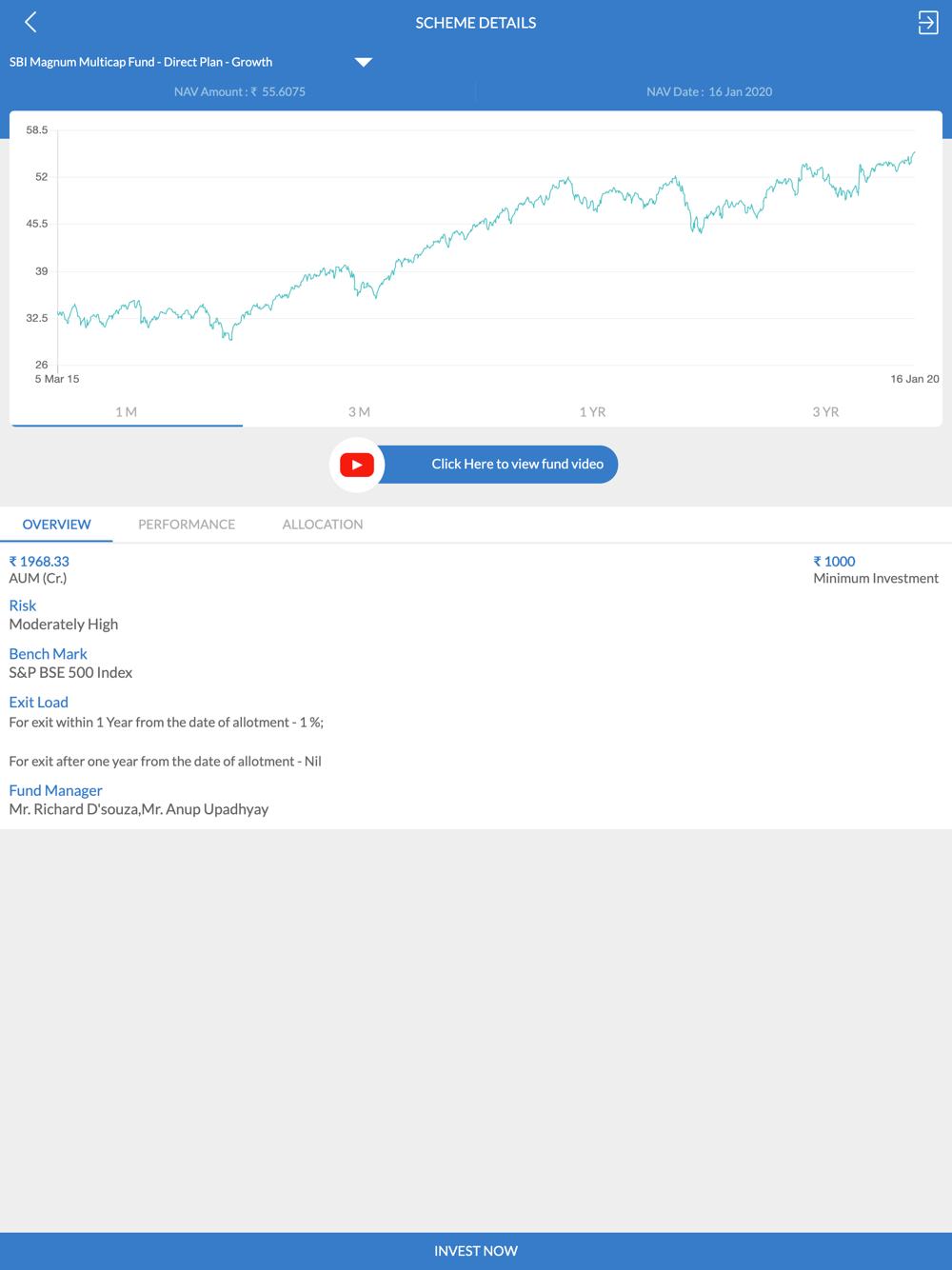Go back using the left chevron arrow
This screenshot has height=1270, width=952.
30,22
